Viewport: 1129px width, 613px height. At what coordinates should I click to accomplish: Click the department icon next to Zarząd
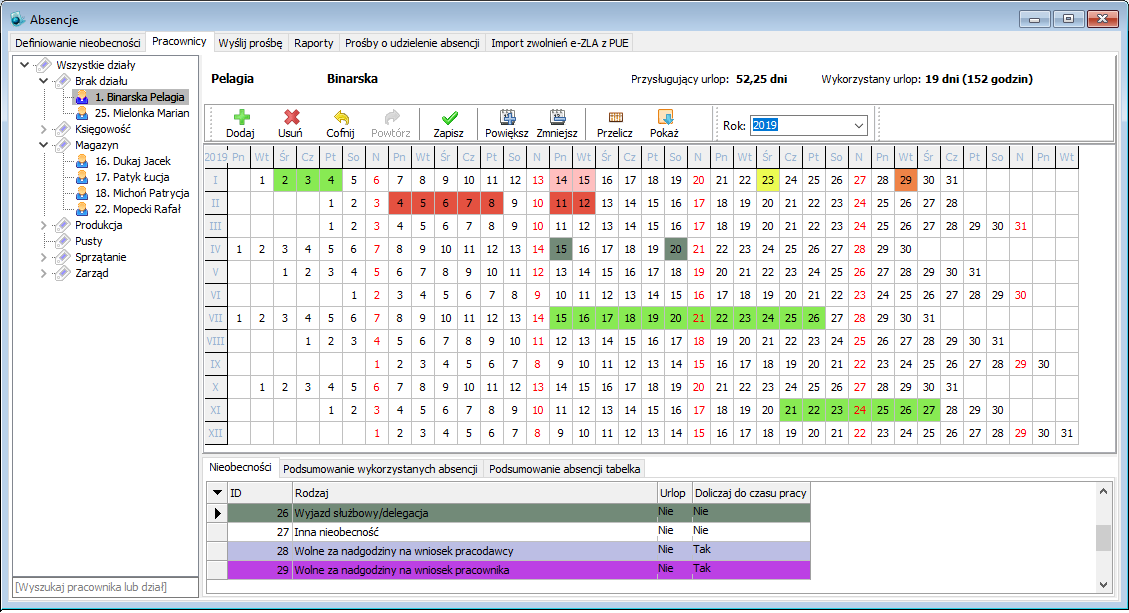63,273
